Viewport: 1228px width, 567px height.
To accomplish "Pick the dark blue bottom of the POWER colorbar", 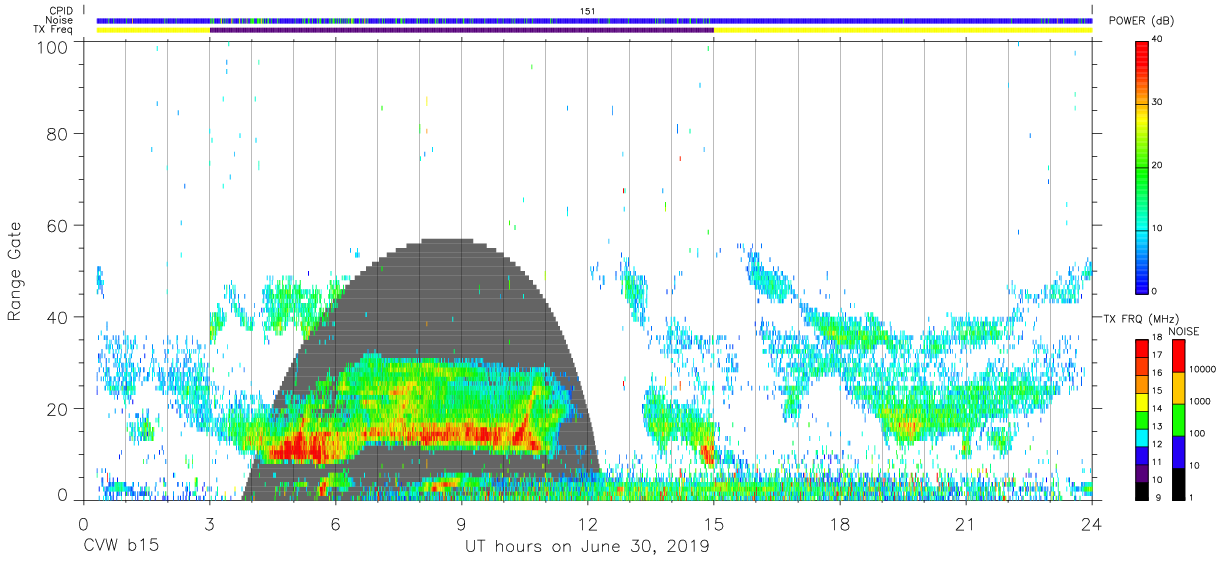I will click(1141, 284).
